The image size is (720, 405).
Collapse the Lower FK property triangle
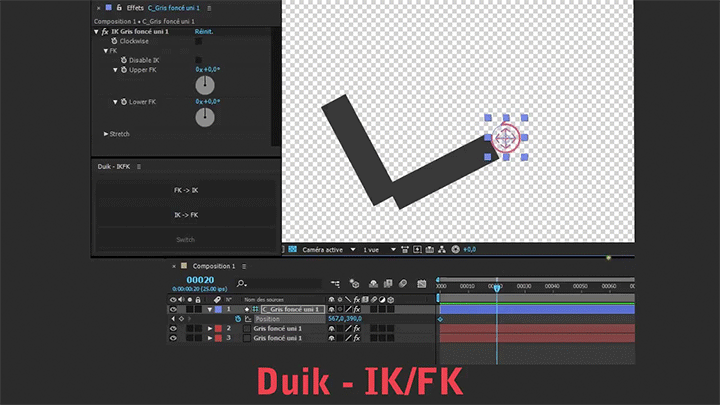(x=115, y=102)
